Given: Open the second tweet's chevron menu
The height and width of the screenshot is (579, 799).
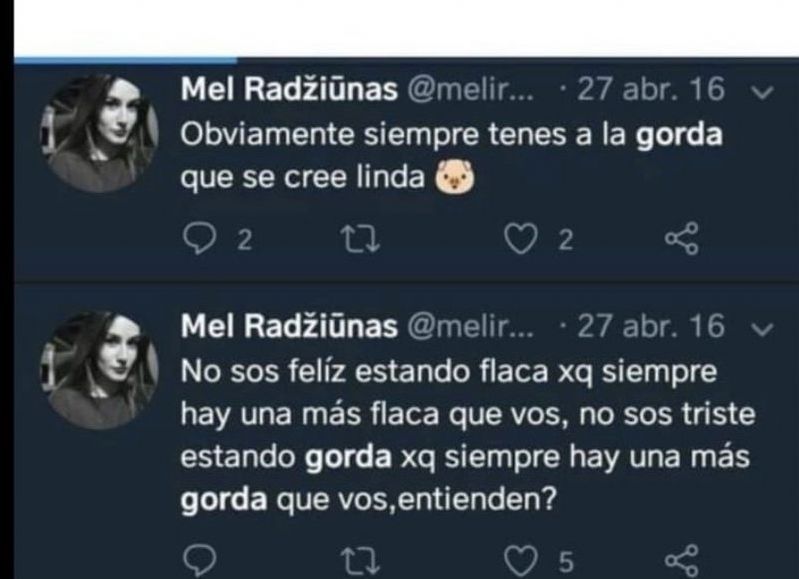Looking at the screenshot, I should (x=762, y=330).
